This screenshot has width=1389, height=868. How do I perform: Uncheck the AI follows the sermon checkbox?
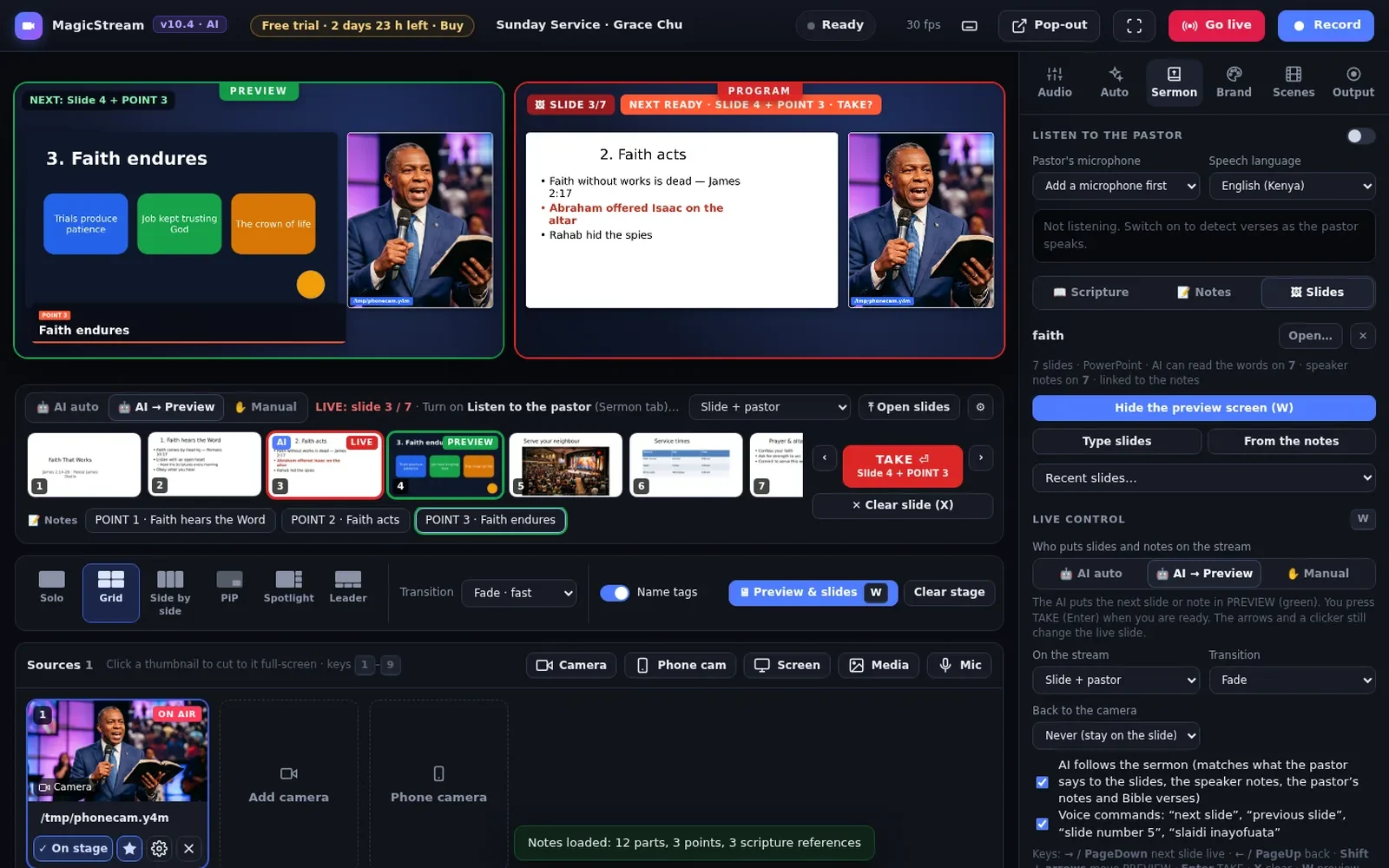tap(1042, 782)
